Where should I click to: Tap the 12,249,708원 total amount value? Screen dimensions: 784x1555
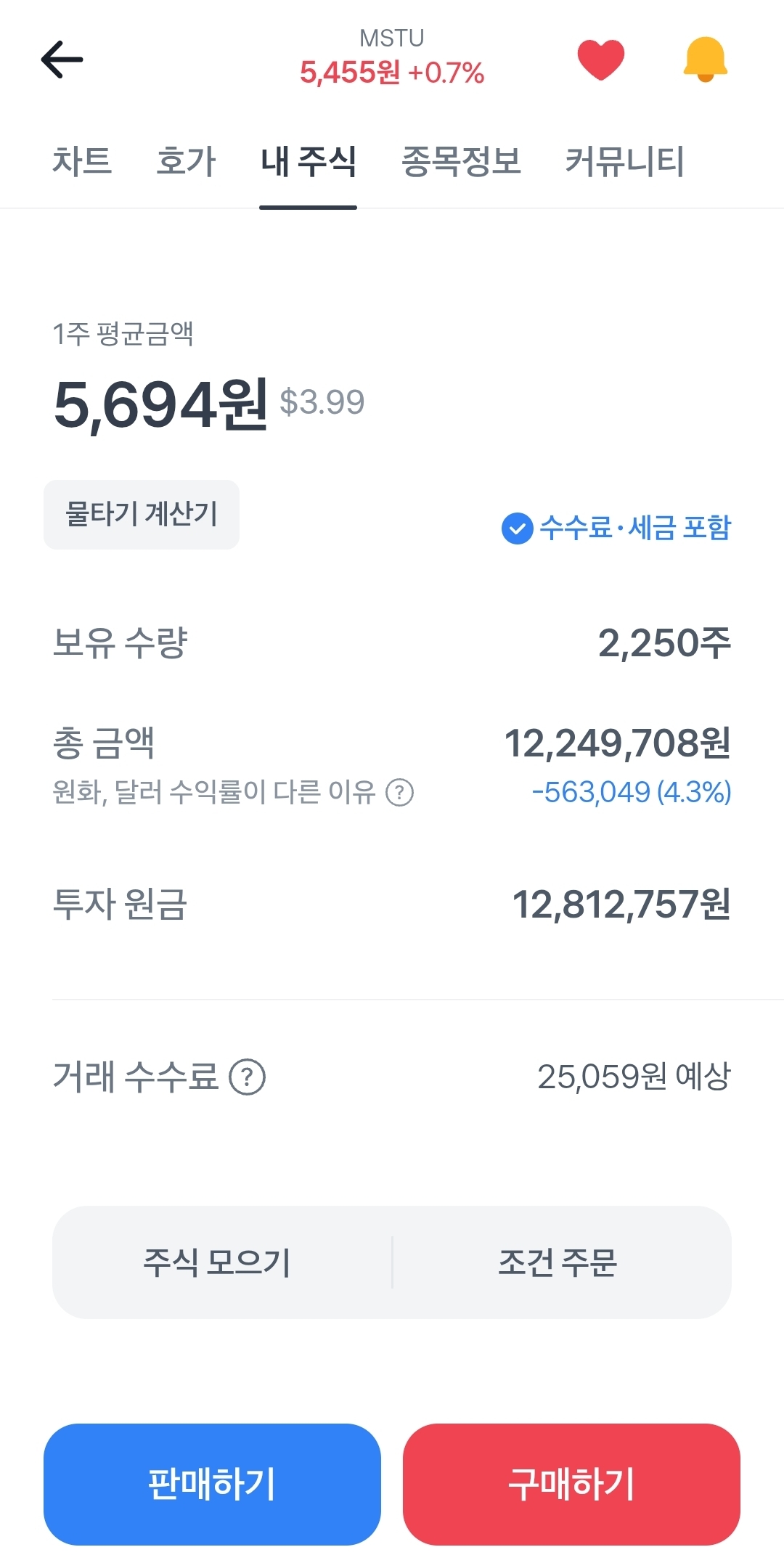(617, 743)
